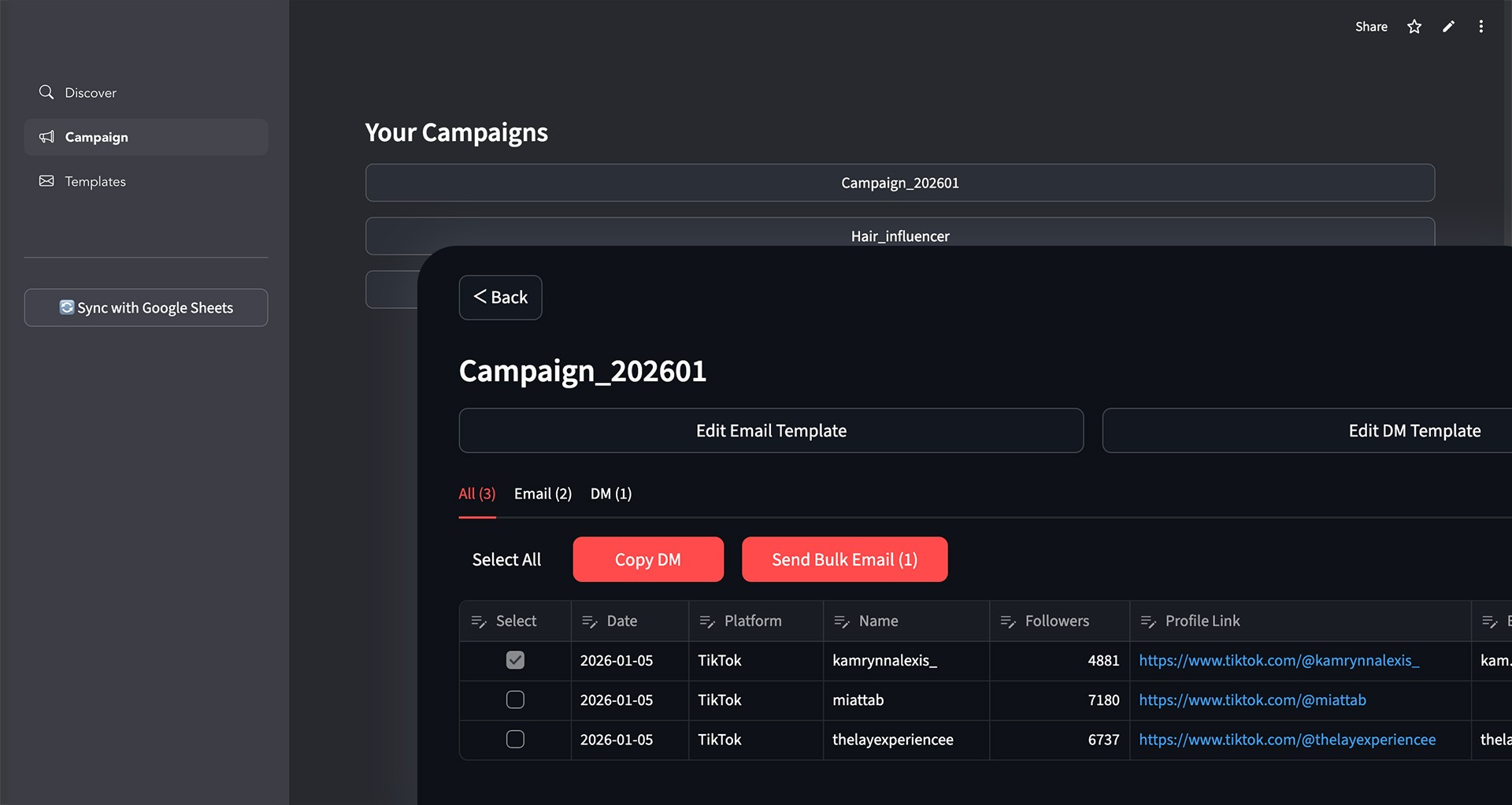Open the miattab TikTok profile link
The width and height of the screenshot is (1512, 805).
(x=1252, y=700)
